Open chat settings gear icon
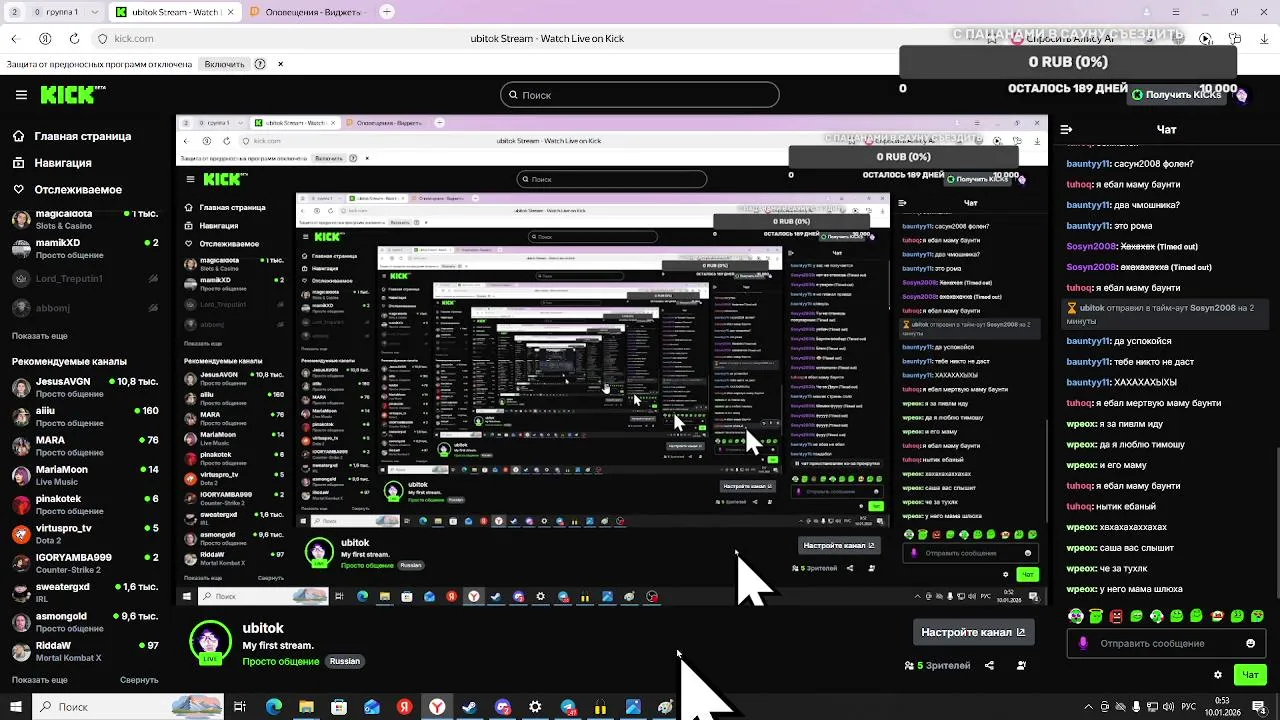 coord(1218,675)
